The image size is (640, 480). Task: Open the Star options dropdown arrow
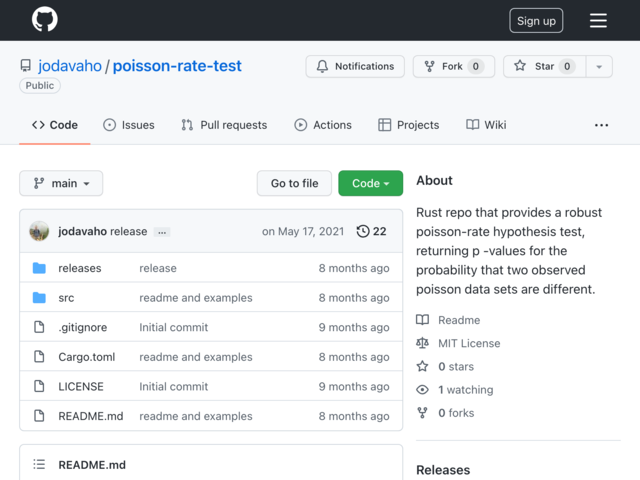click(x=599, y=67)
